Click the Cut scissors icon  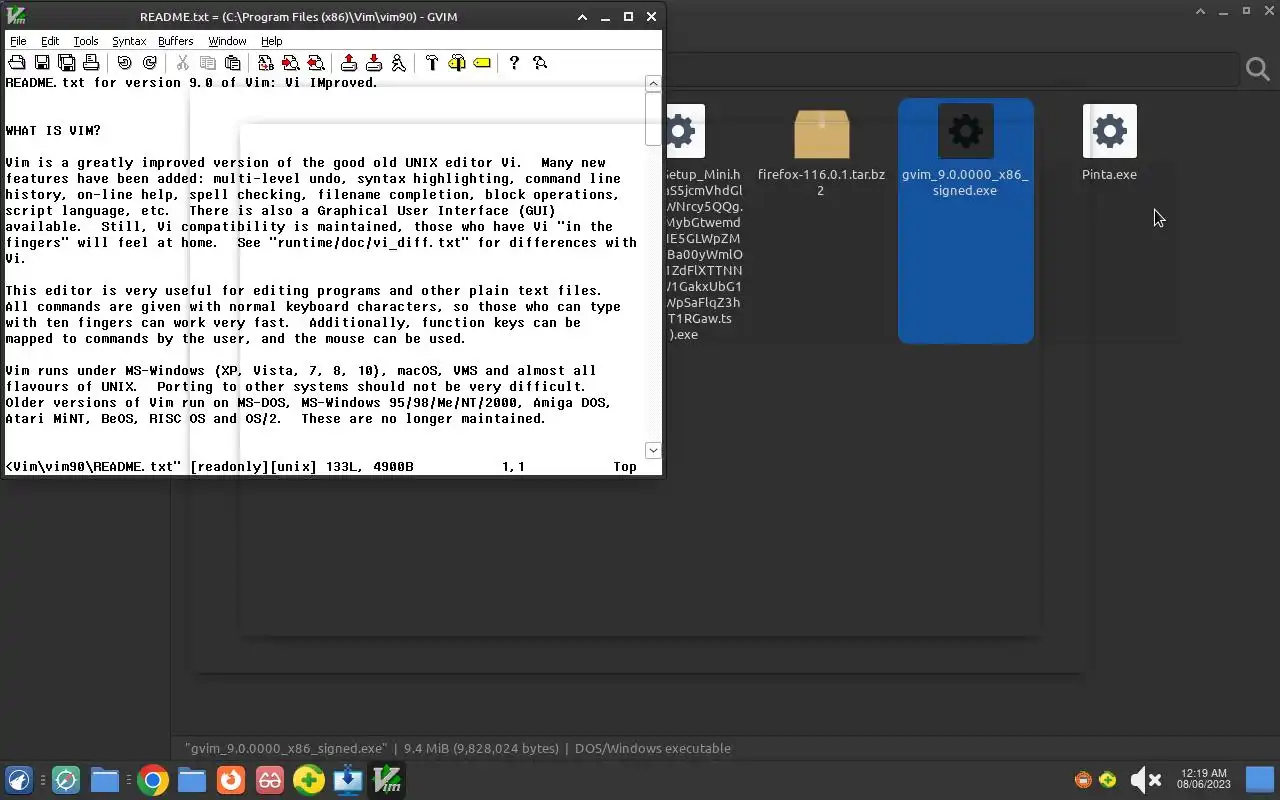point(183,63)
